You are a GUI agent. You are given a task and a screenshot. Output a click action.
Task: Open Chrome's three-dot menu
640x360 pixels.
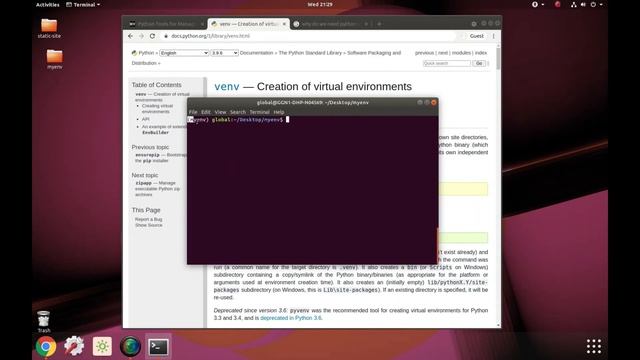tap(493, 36)
